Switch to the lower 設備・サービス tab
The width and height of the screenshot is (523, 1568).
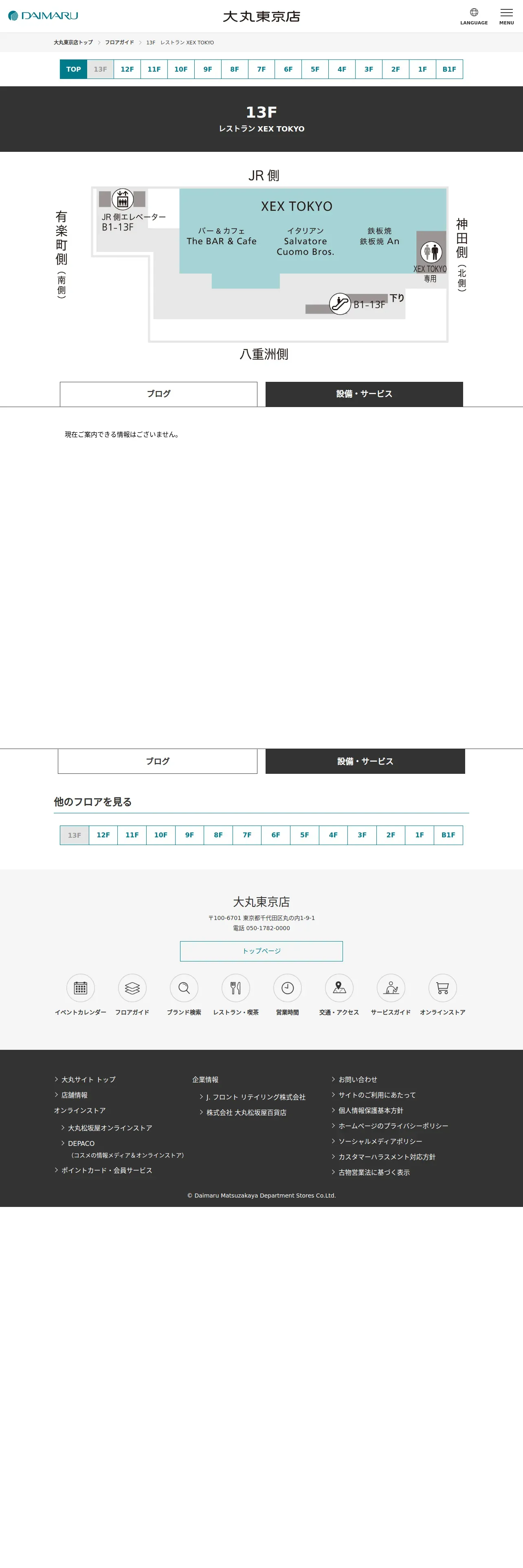(365, 761)
